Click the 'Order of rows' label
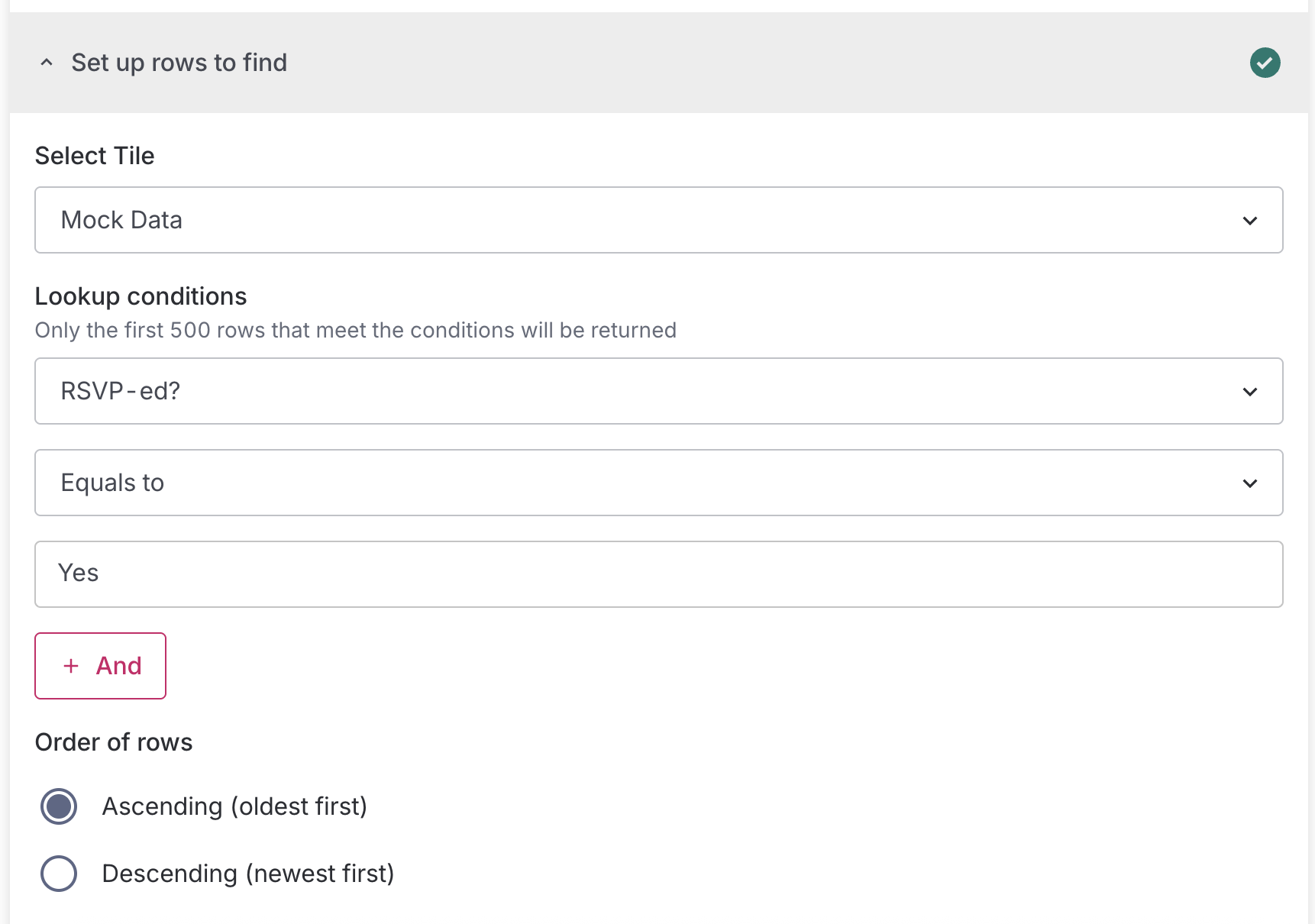Viewport: 1315px width, 924px height. [x=114, y=742]
